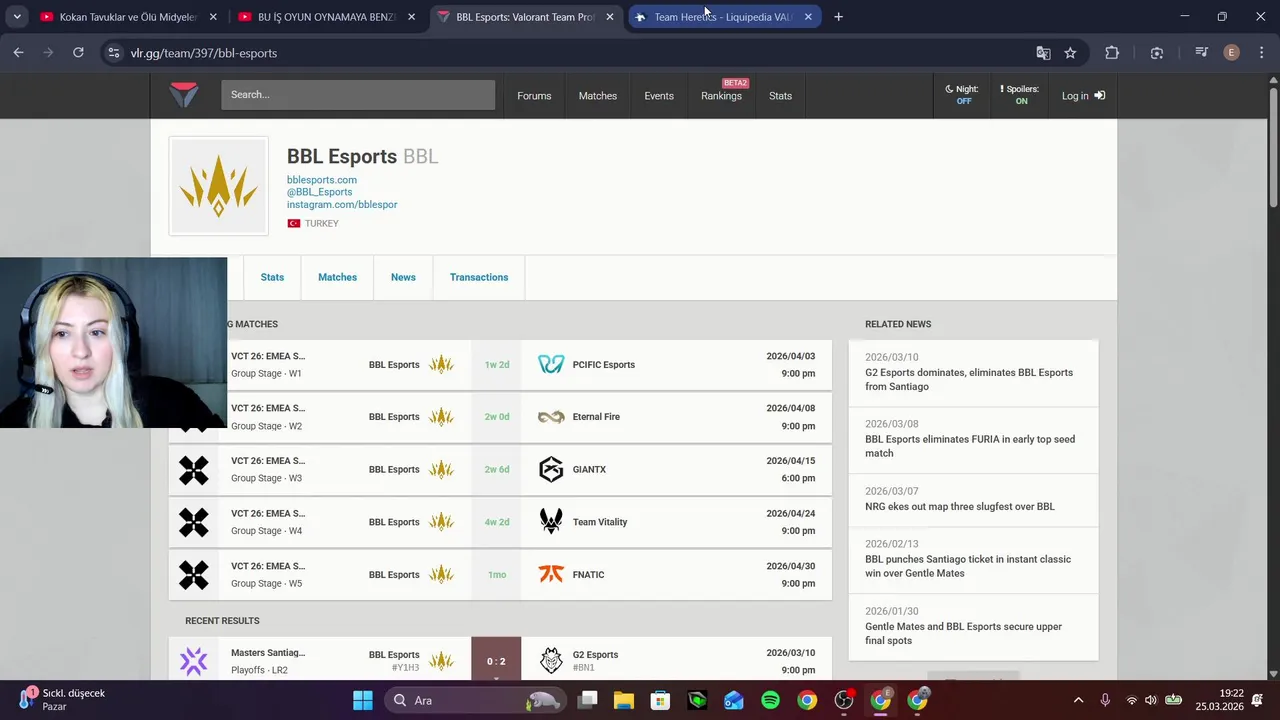The image size is (1280, 720).
Task: Switch to the team News tab
Action: click(403, 277)
